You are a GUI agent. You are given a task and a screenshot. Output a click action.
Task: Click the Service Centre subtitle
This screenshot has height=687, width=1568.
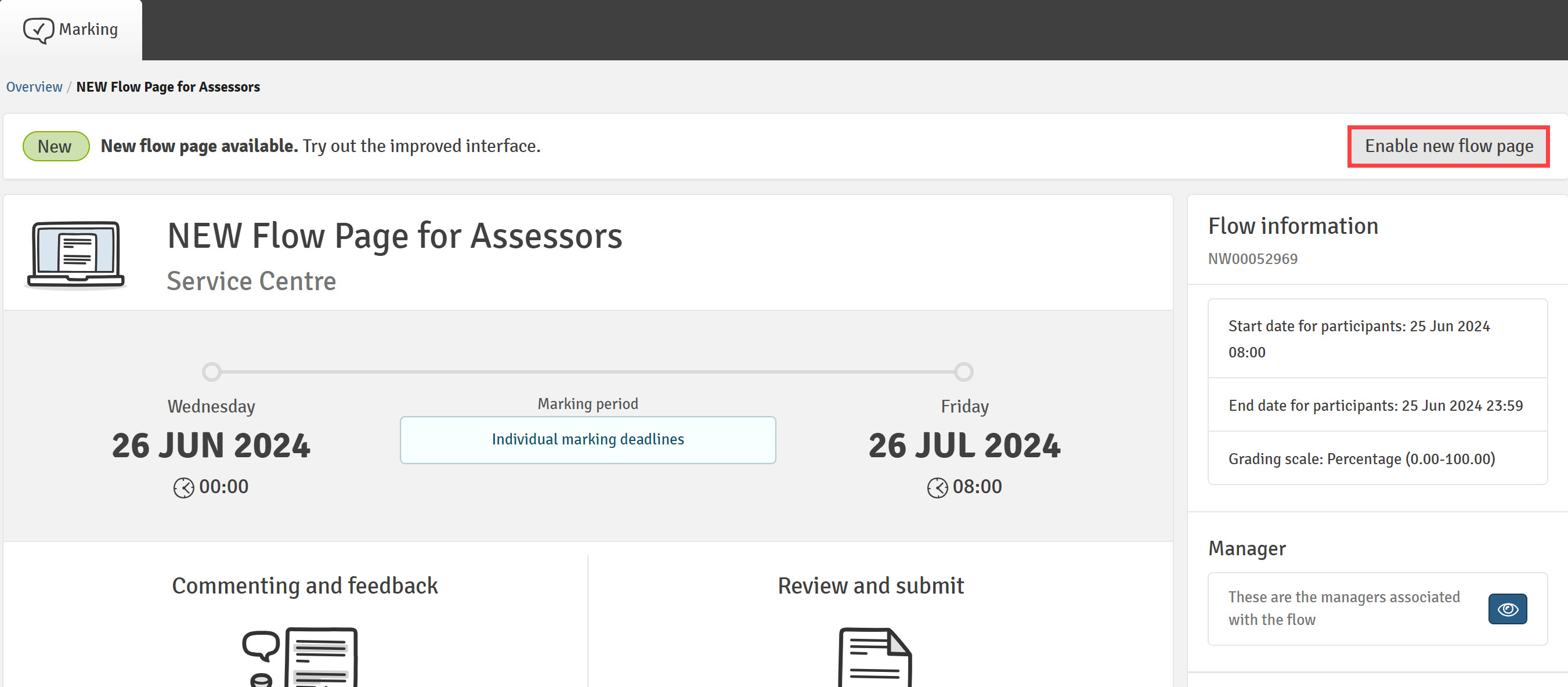tap(251, 280)
